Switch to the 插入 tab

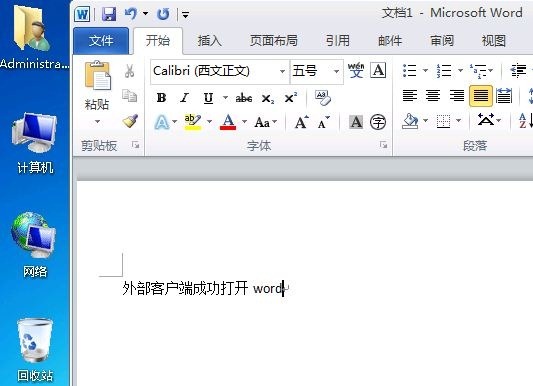210,41
